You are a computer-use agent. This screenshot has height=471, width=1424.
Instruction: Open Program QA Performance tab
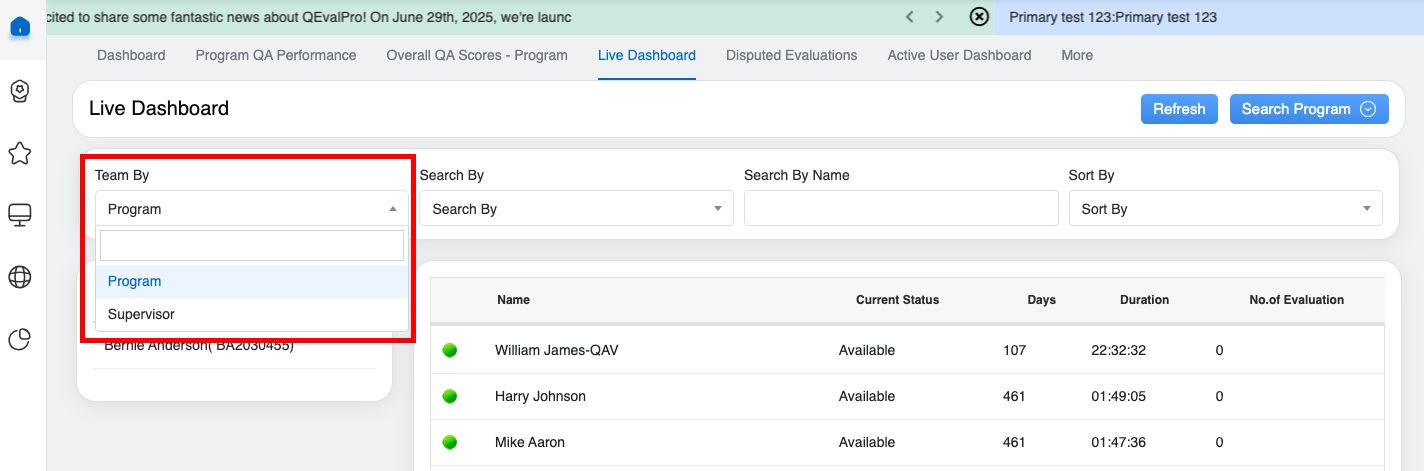click(x=275, y=56)
